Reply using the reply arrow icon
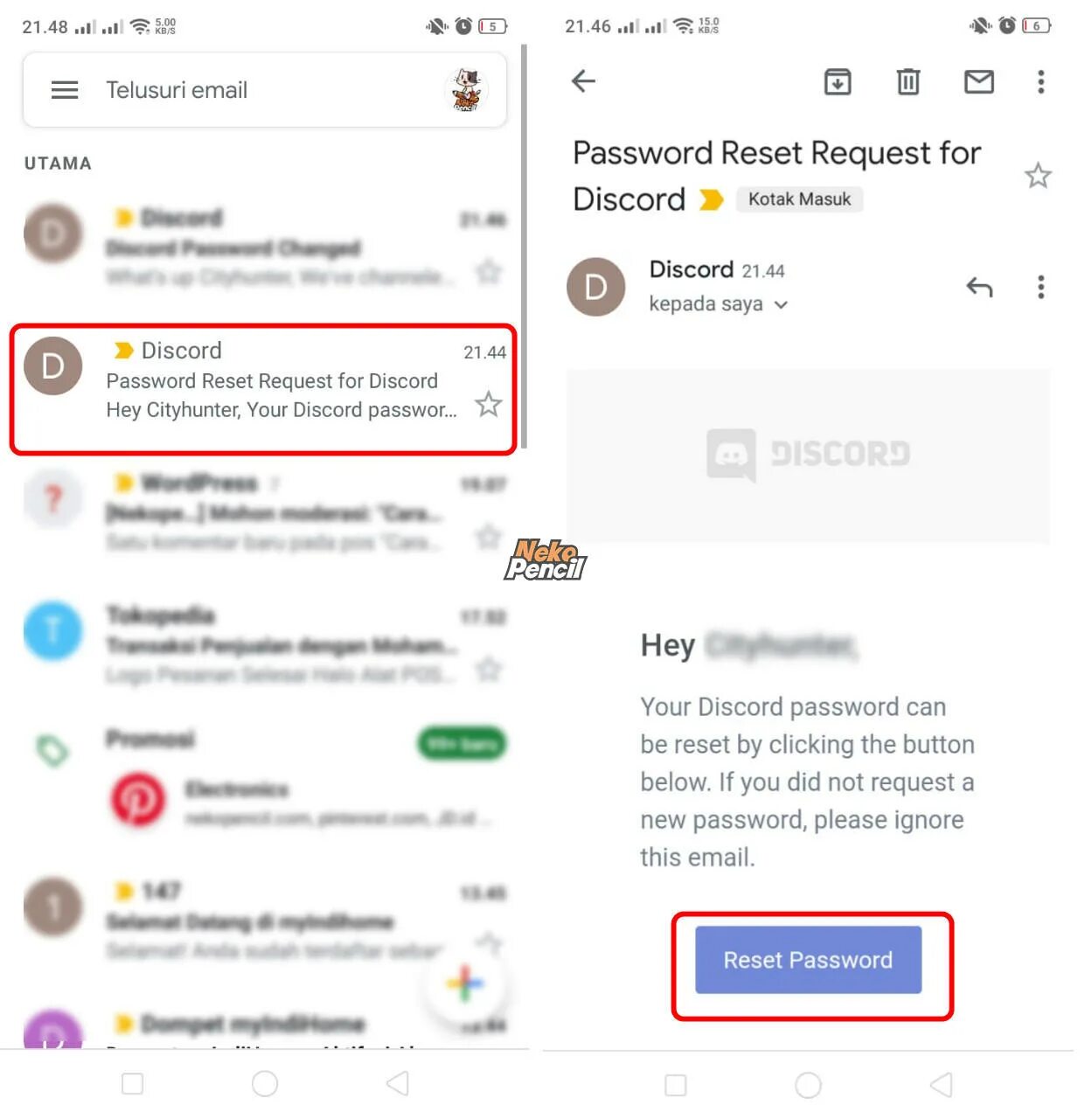Viewport: 1092px width, 1119px height. tap(979, 287)
